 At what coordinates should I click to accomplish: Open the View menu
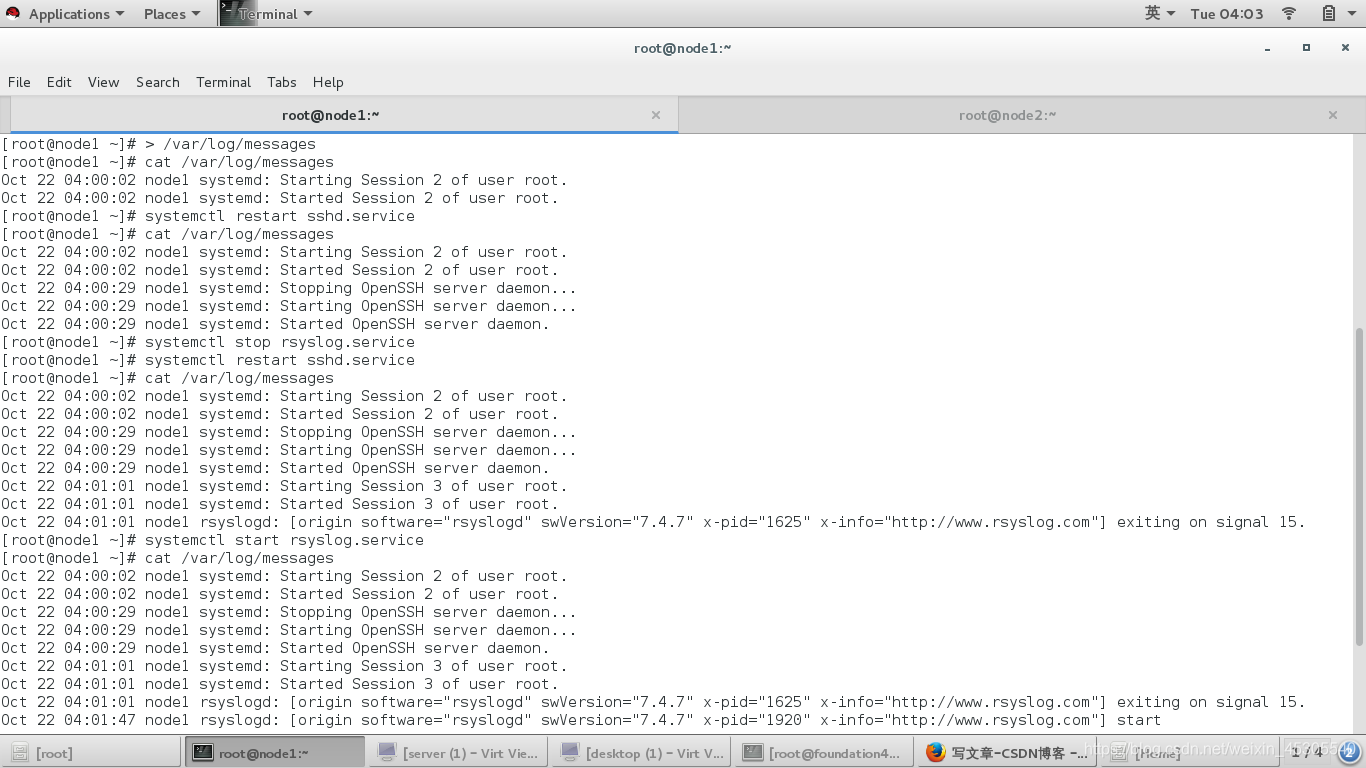pyautogui.click(x=103, y=82)
